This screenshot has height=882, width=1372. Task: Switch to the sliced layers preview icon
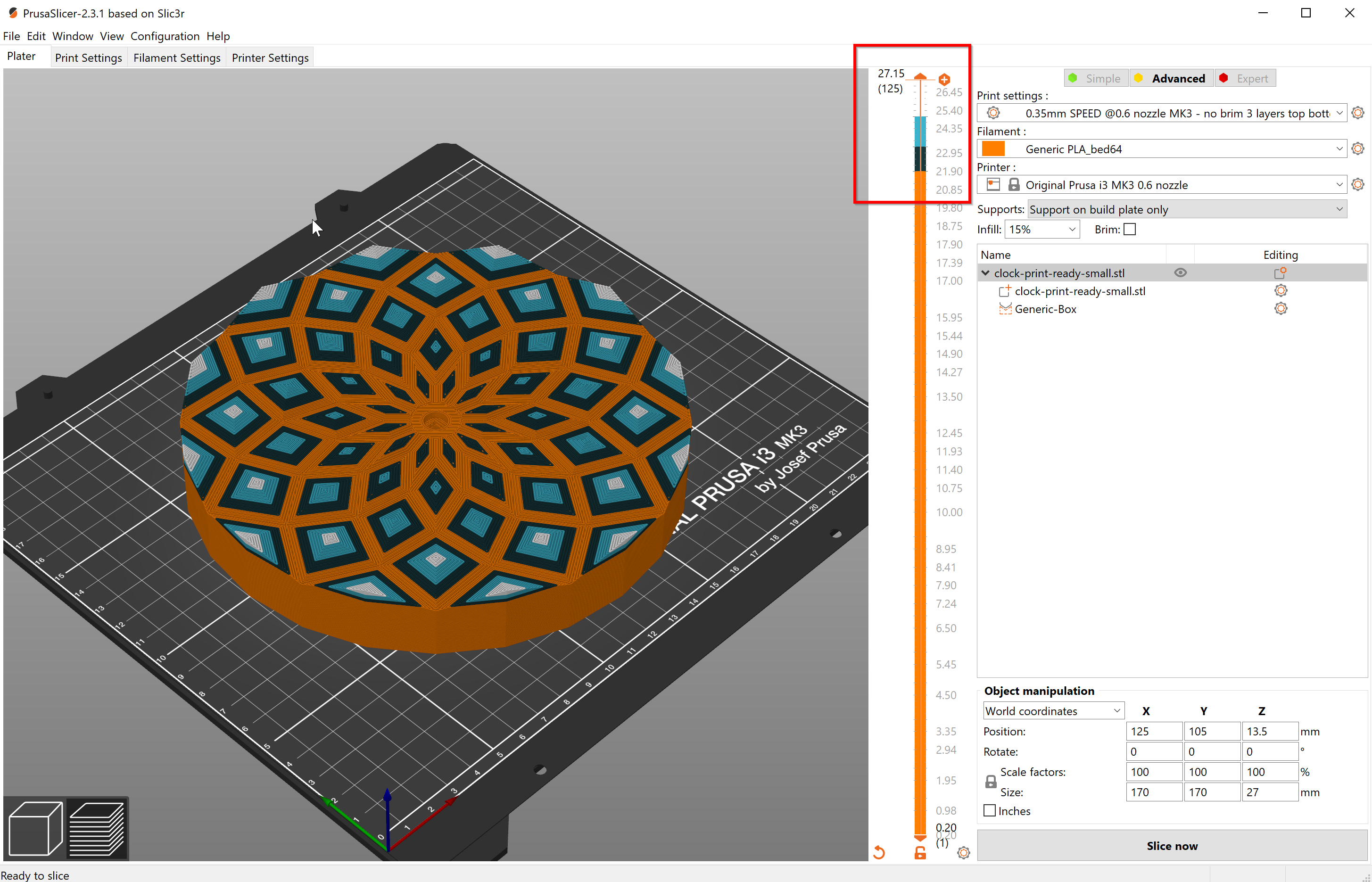[97, 828]
